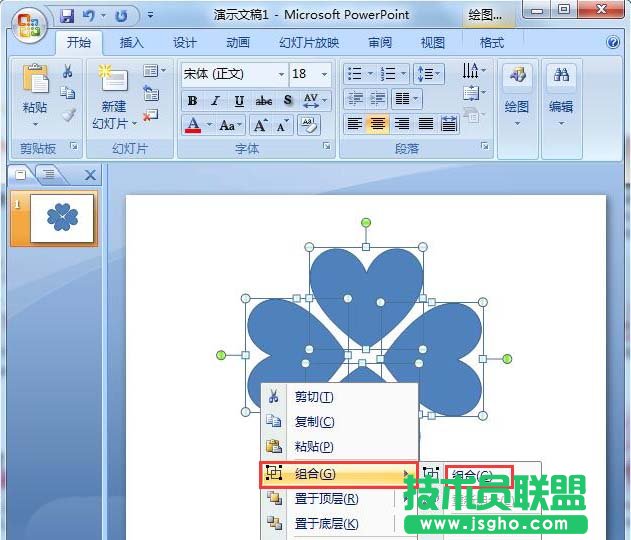Open the 编辑 editing group
The height and width of the screenshot is (540, 631).
coord(561,95)
